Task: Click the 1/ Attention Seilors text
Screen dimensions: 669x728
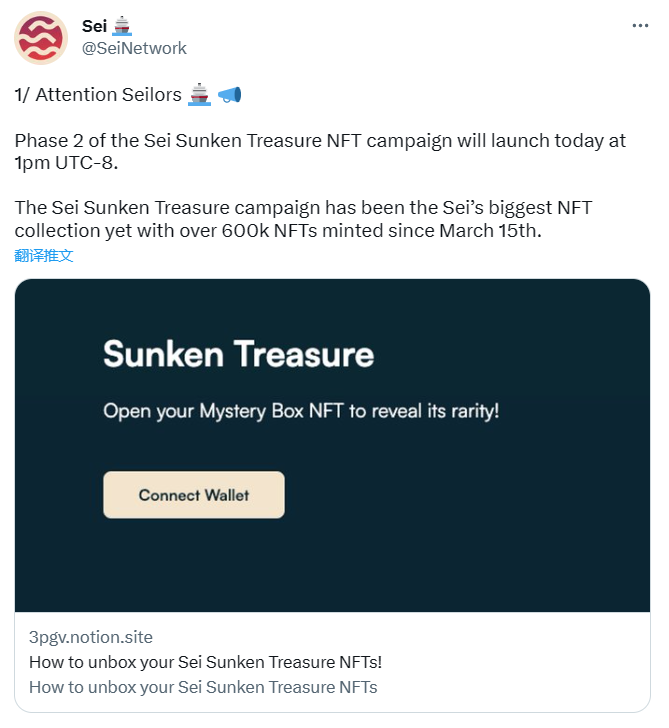Action: 98,95
